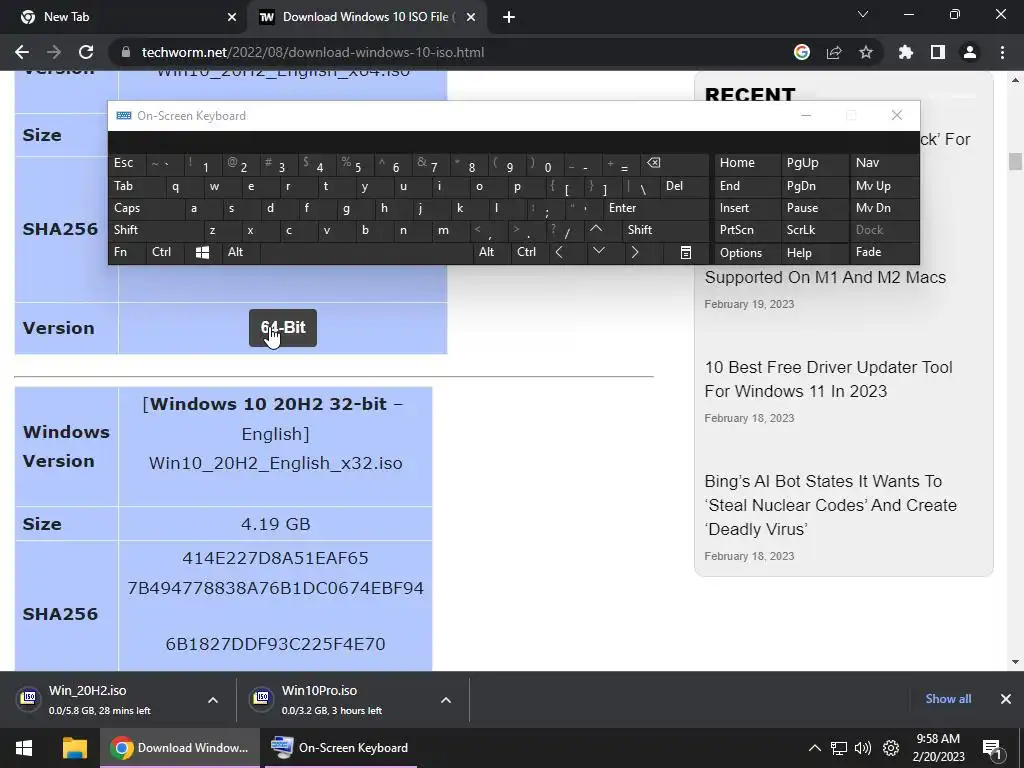Show hidden system tray icons
Screen dimensions: 1024x768
click(814, 748)
